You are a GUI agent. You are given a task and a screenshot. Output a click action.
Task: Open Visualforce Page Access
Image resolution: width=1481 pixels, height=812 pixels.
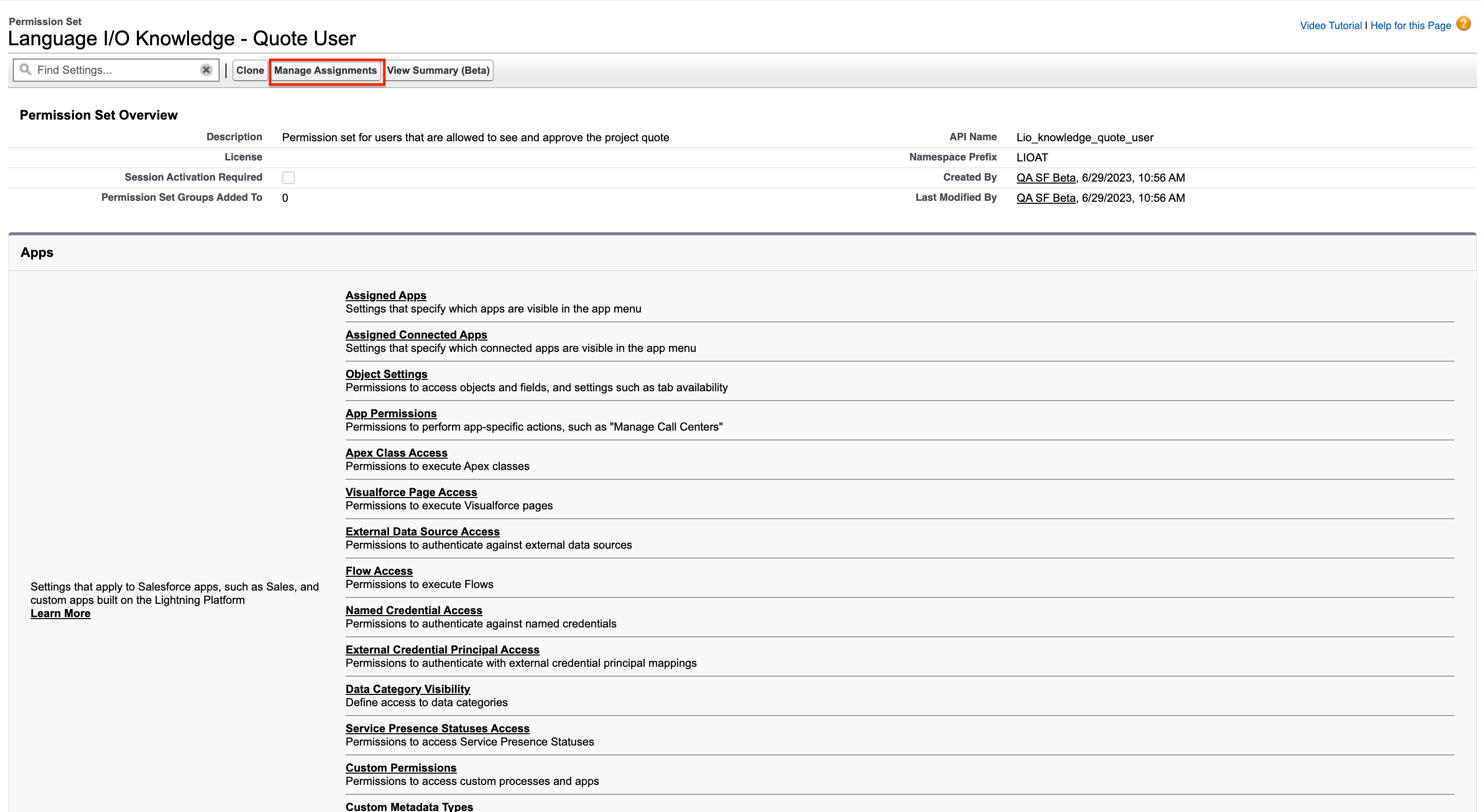[411, 492]
